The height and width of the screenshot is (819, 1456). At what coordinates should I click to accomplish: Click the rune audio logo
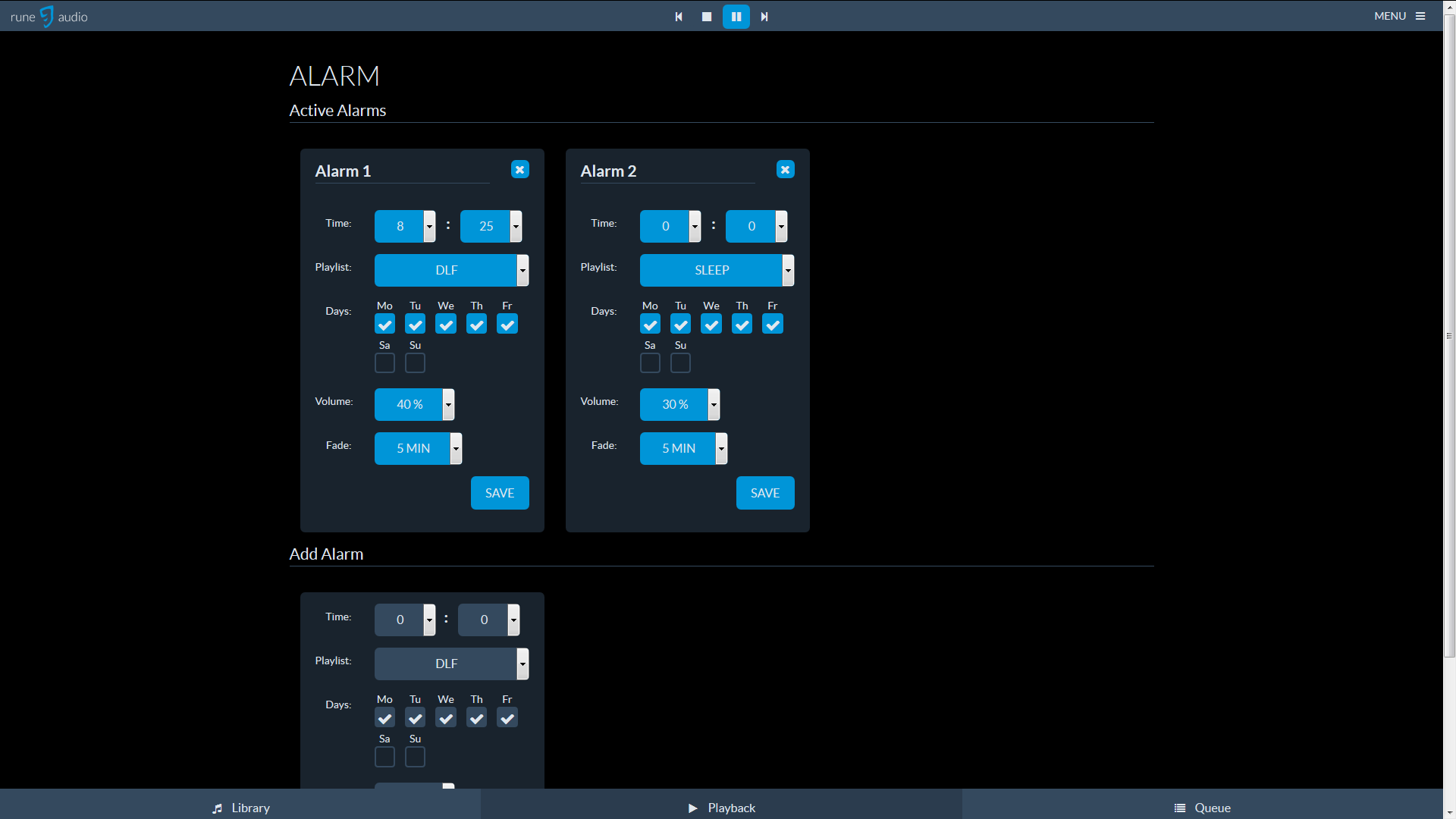click(x=49, y=17)
